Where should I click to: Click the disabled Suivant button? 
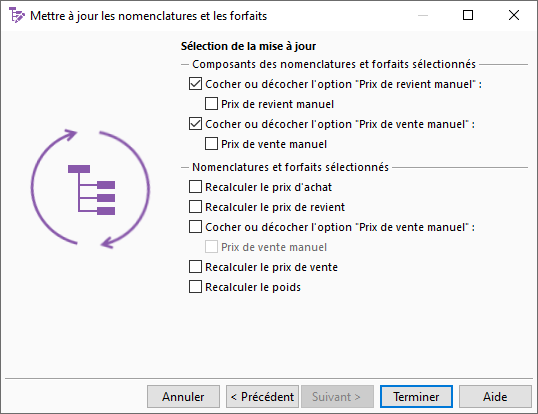click(337, 397)
